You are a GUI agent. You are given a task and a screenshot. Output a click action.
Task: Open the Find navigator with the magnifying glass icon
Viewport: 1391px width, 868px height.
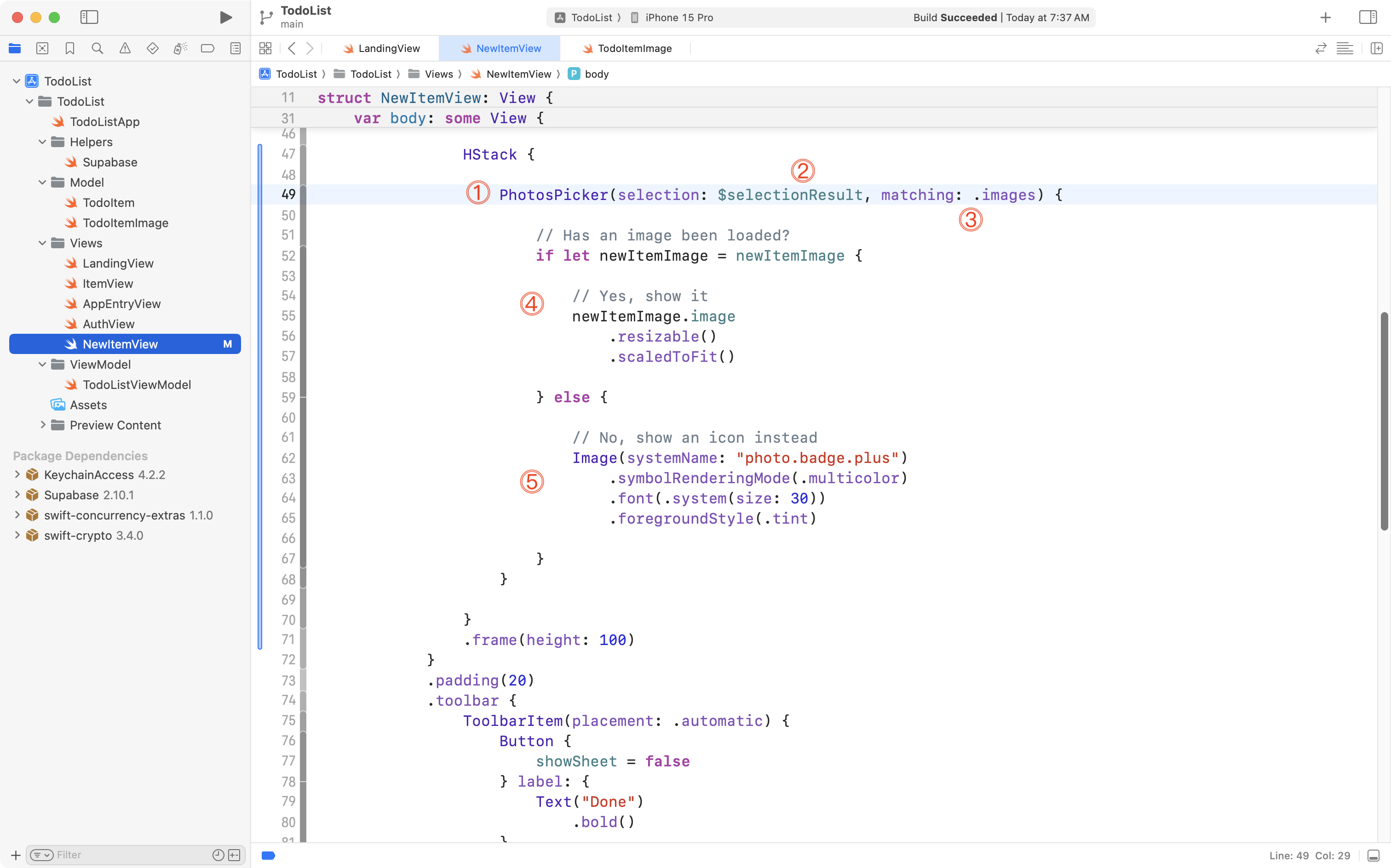click(97, 48)
